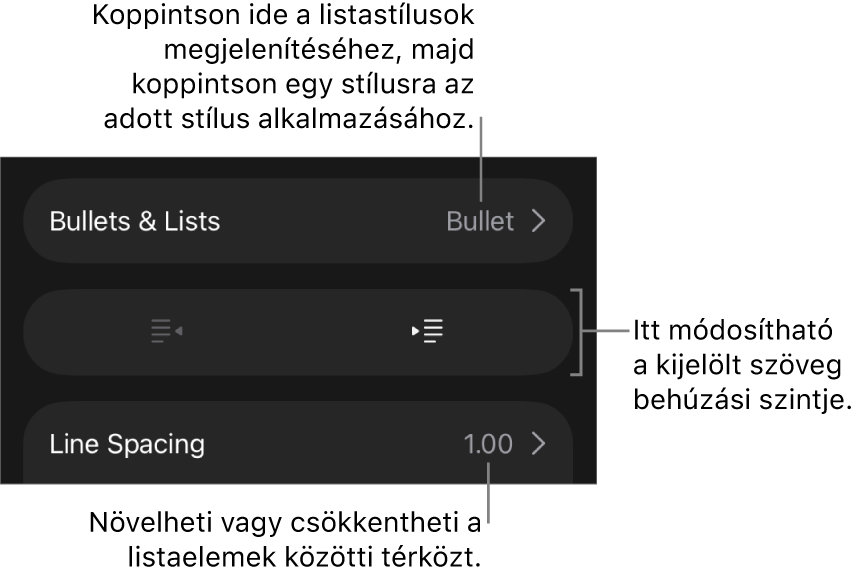Change the list type from Bullet

(x=480, y=221)
